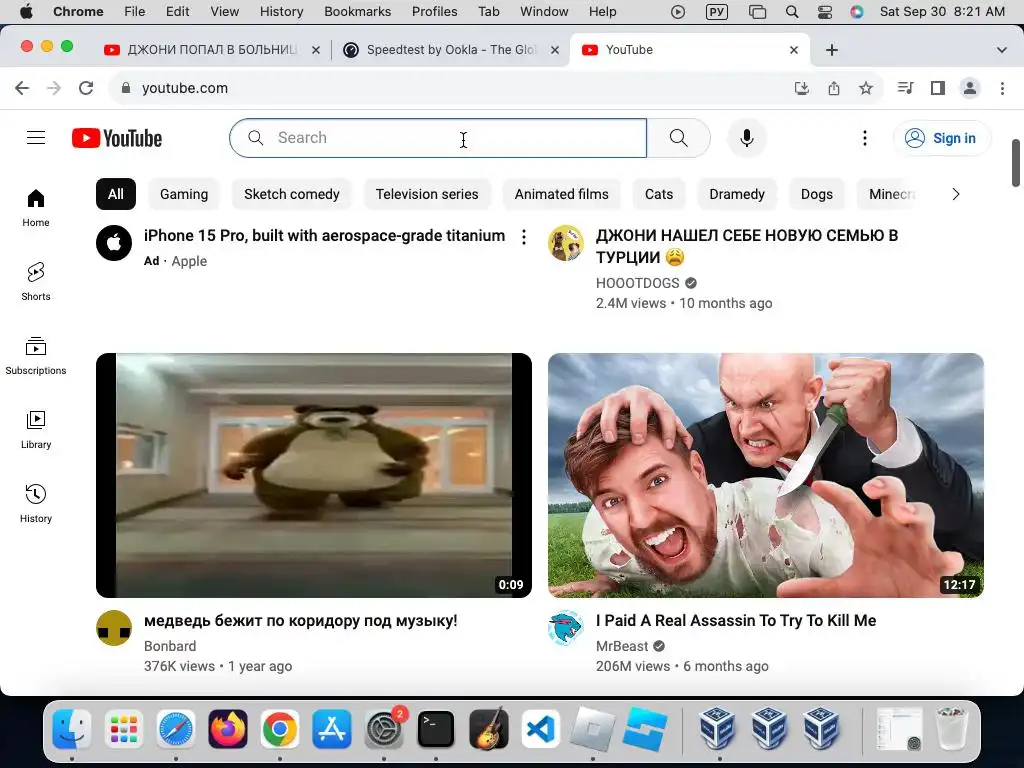
Task: Open I Paid A Real Assassin title
Action: coord(736,620)
